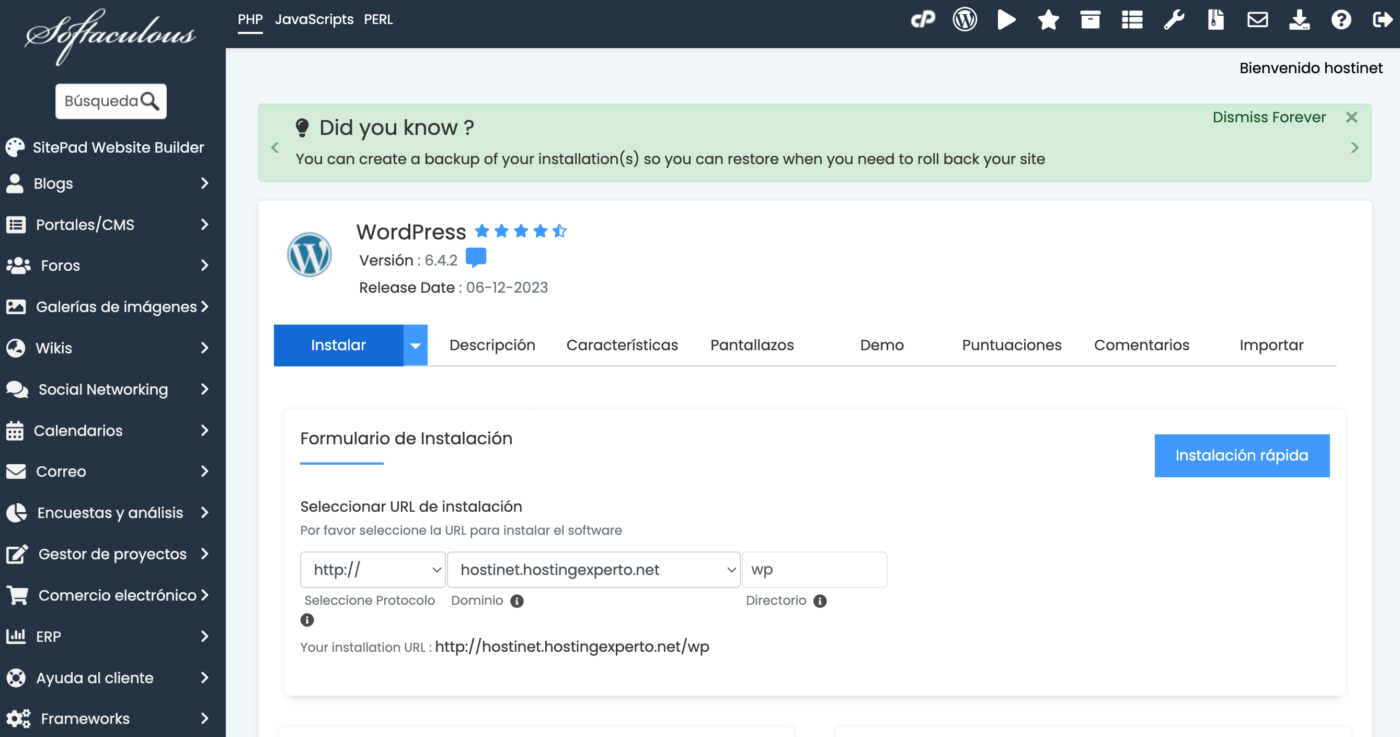The height and width of the screenshot is (737, 1400).
Task: Click the installation URL text
Action: coord(572,647)
